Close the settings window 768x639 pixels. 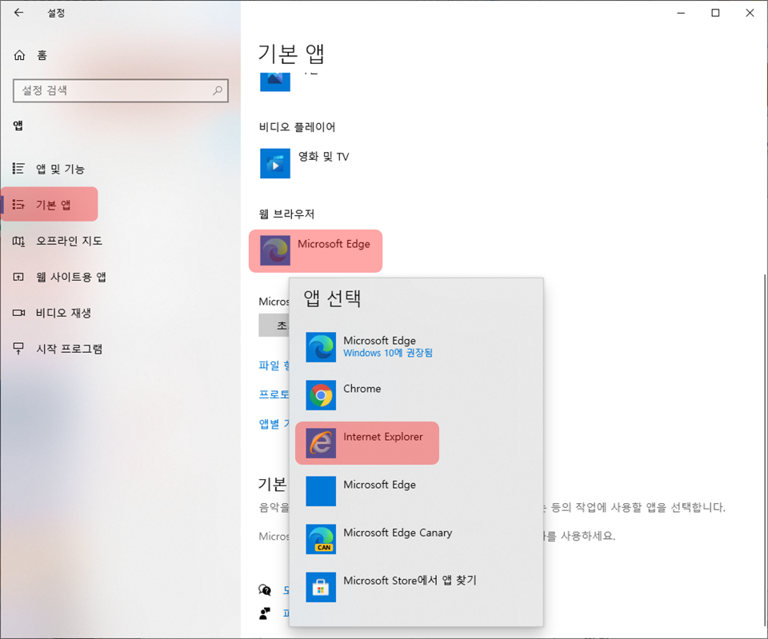pos(750,13)
